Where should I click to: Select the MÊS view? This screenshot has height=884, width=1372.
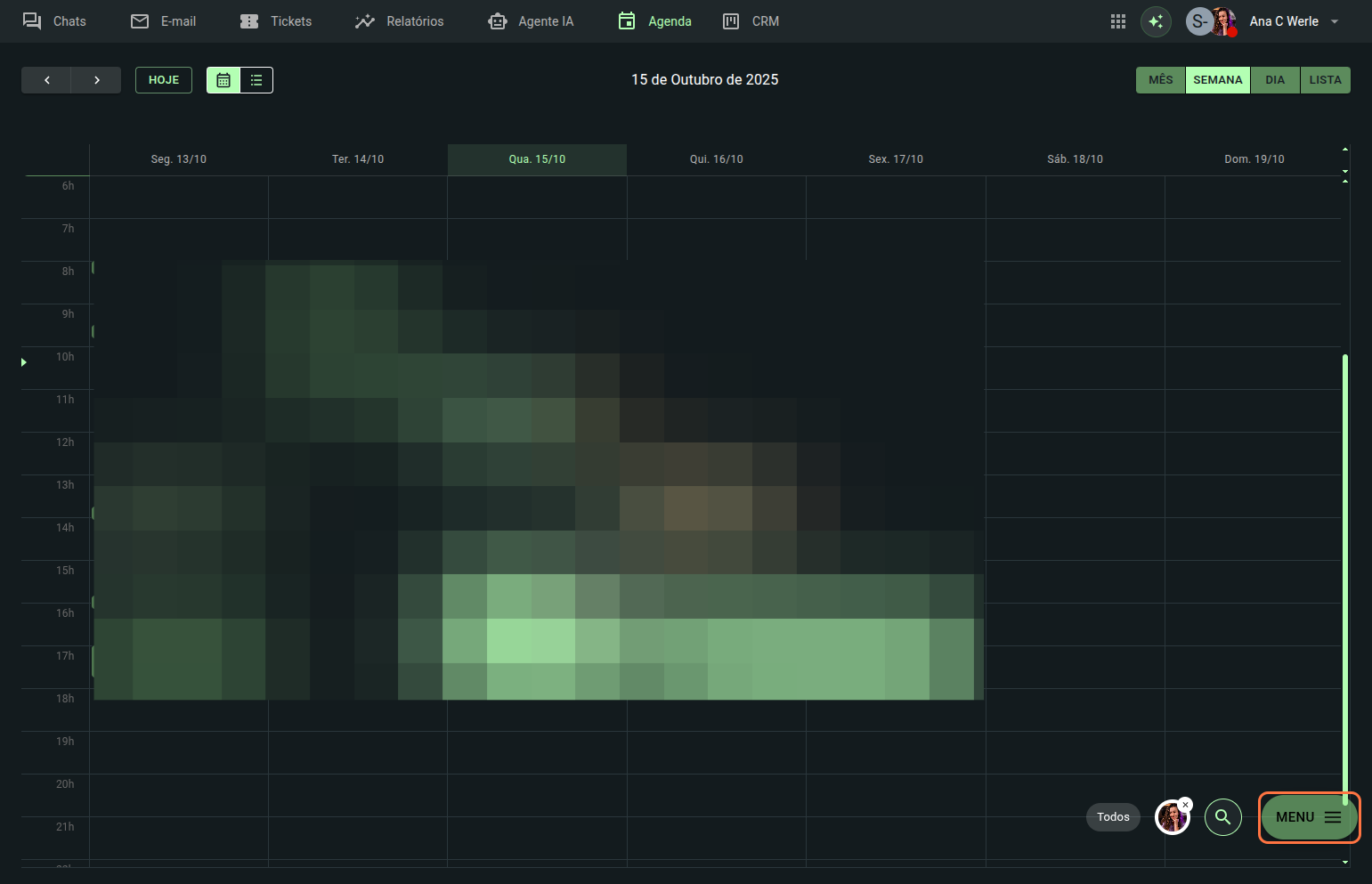point(1160,80)
